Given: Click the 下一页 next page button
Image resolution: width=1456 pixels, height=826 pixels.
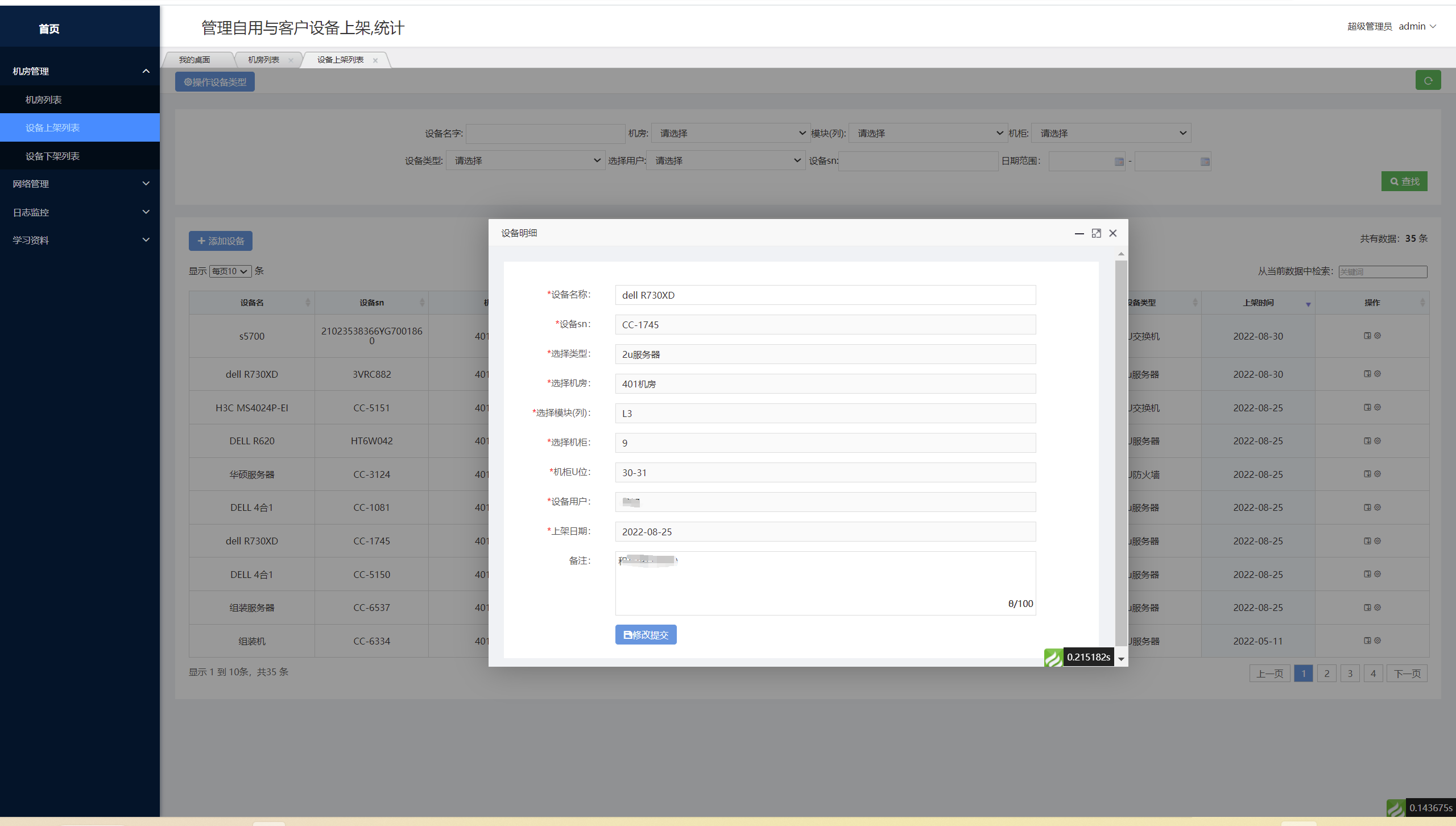Looking at the screenshot, I should point(1407,674).
